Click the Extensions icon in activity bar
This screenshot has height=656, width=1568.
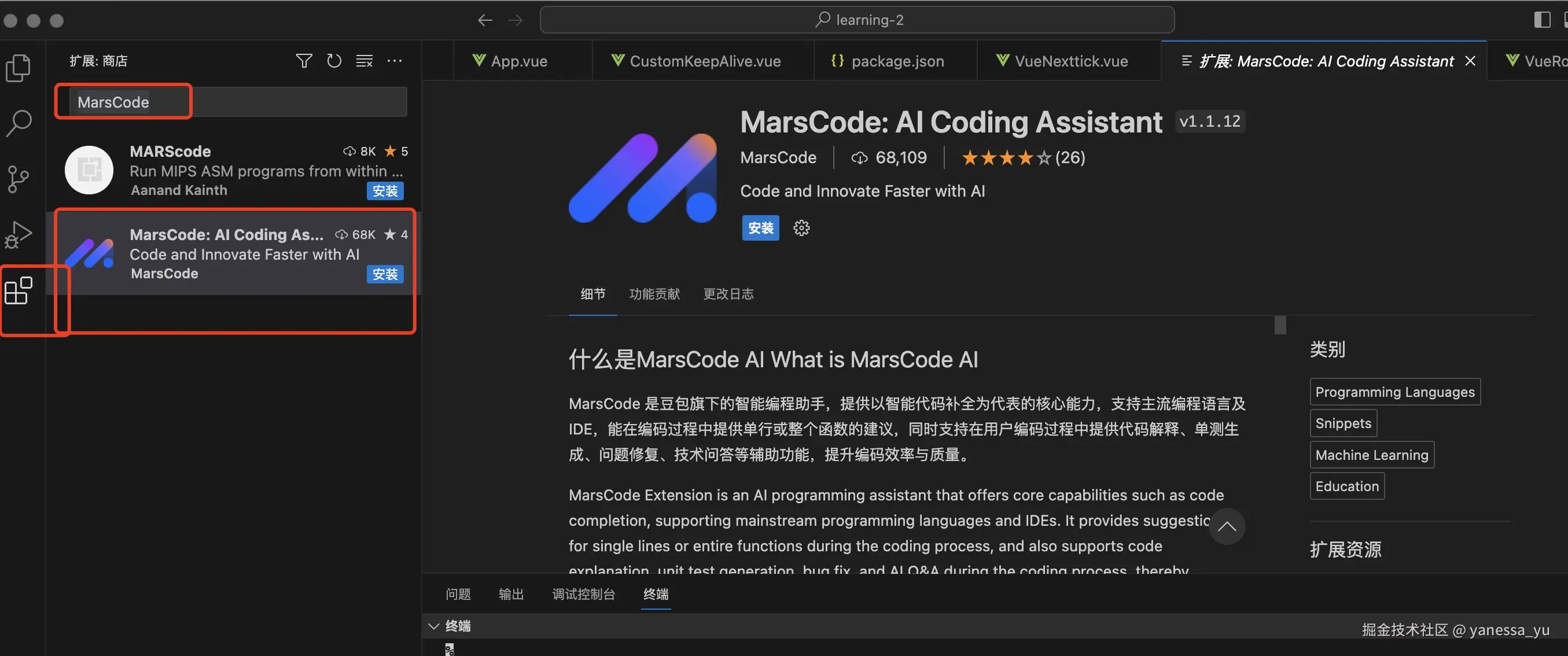(19, 291)
